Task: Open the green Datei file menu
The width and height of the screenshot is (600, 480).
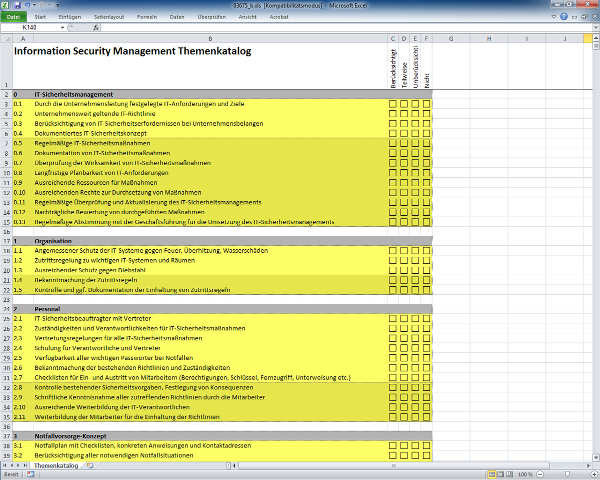Action: 14,17
